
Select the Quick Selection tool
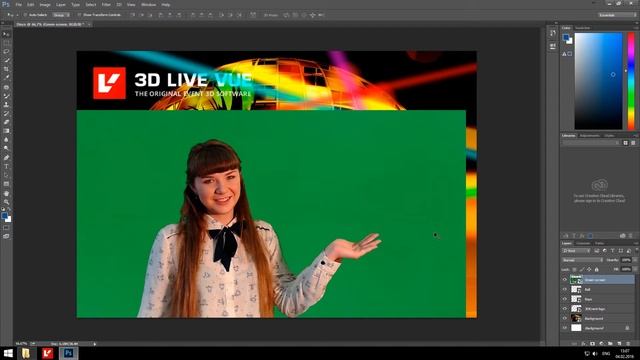coord(6,60)
